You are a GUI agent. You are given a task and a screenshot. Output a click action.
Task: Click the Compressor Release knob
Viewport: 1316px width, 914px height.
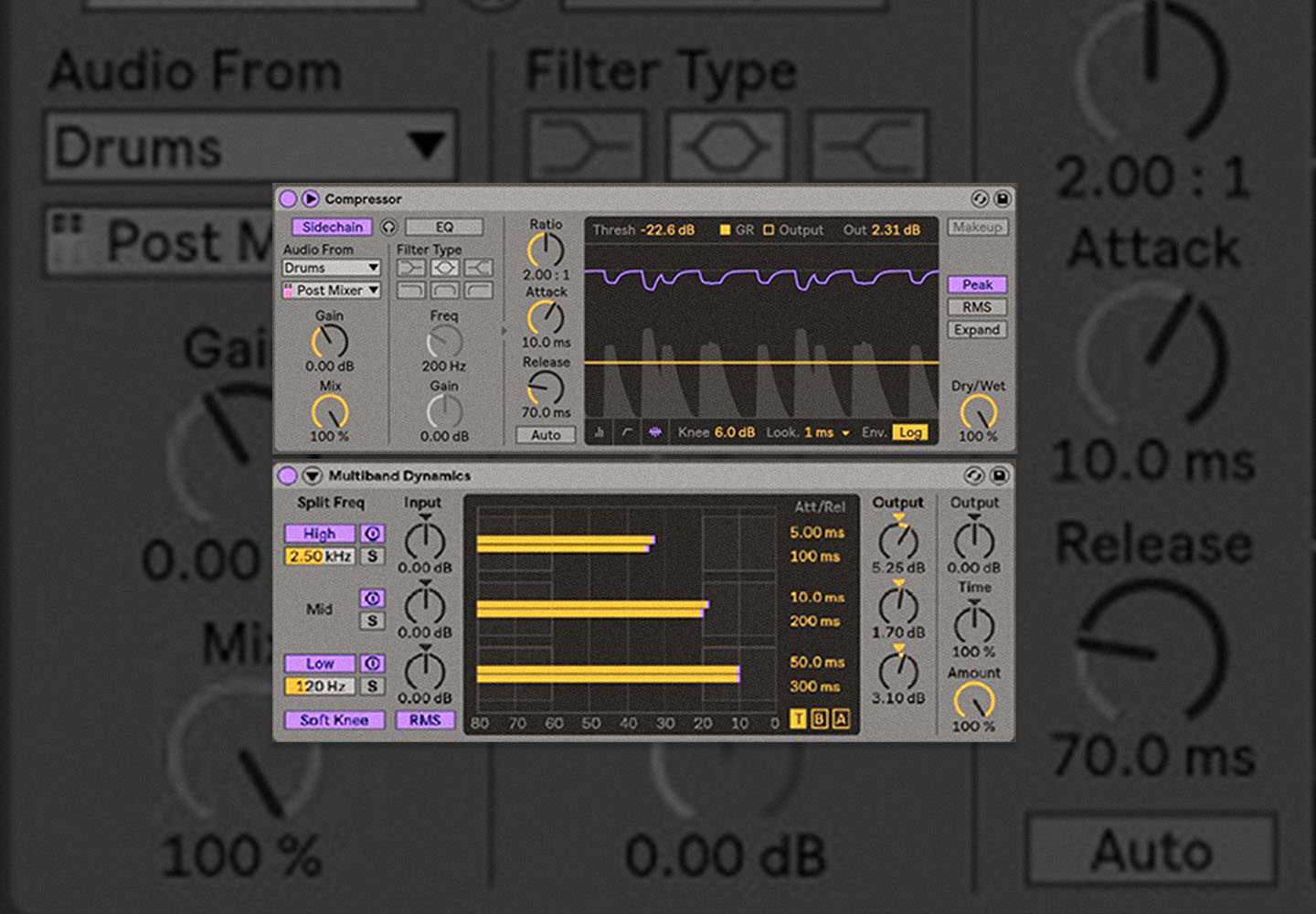[x=546, y=388]
